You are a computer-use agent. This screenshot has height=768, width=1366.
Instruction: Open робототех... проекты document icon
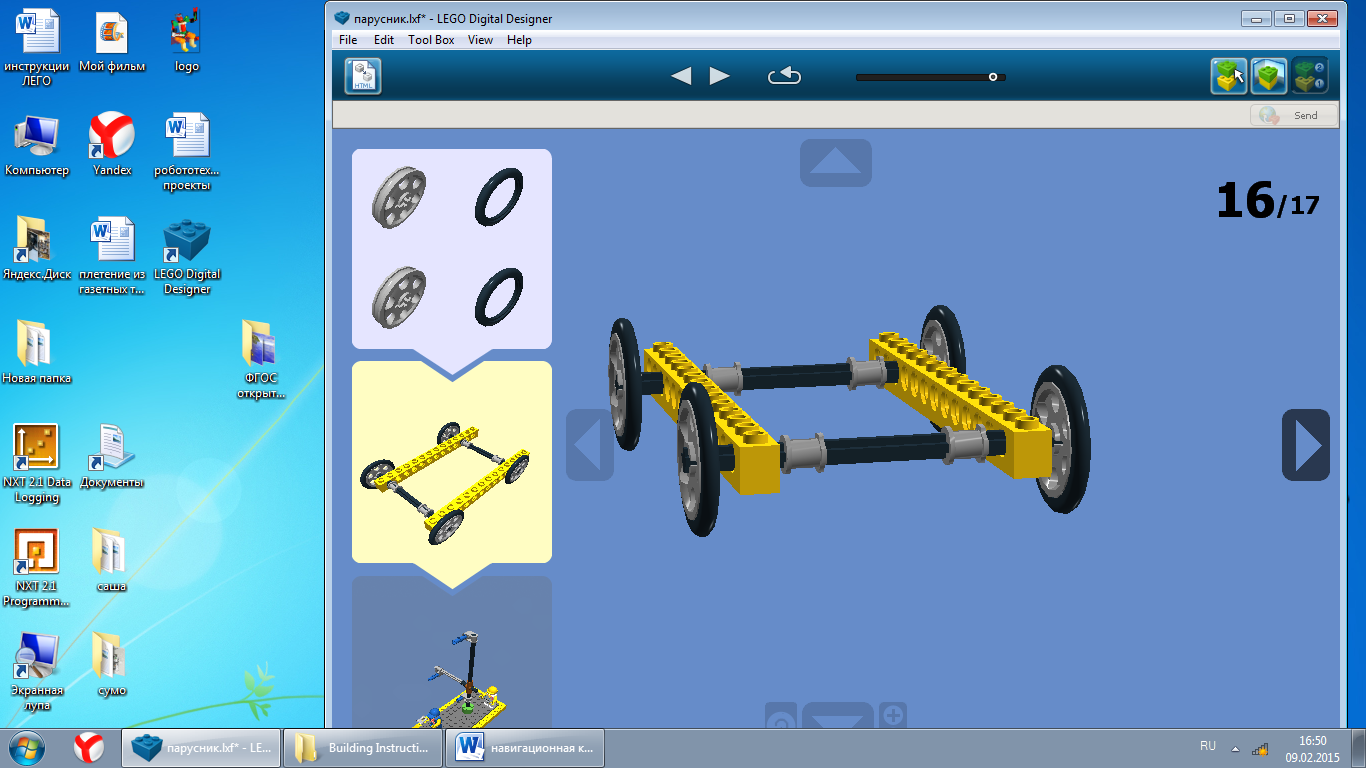(187, 152)
